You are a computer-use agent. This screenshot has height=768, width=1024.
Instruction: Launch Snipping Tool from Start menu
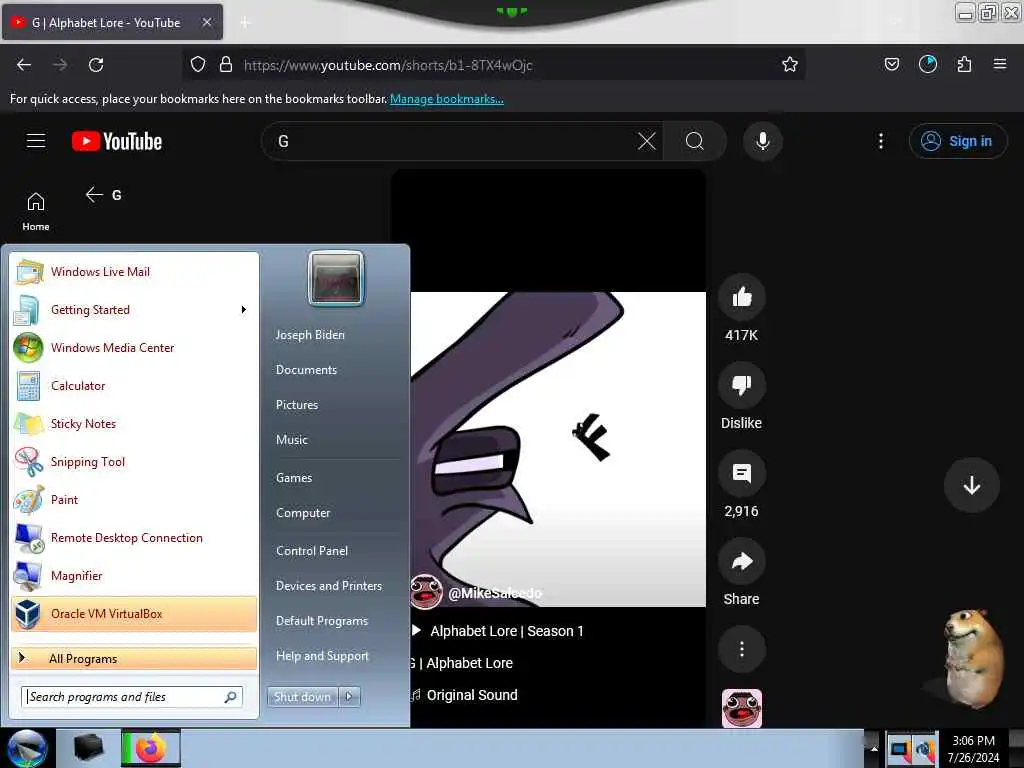coord(134,462)
